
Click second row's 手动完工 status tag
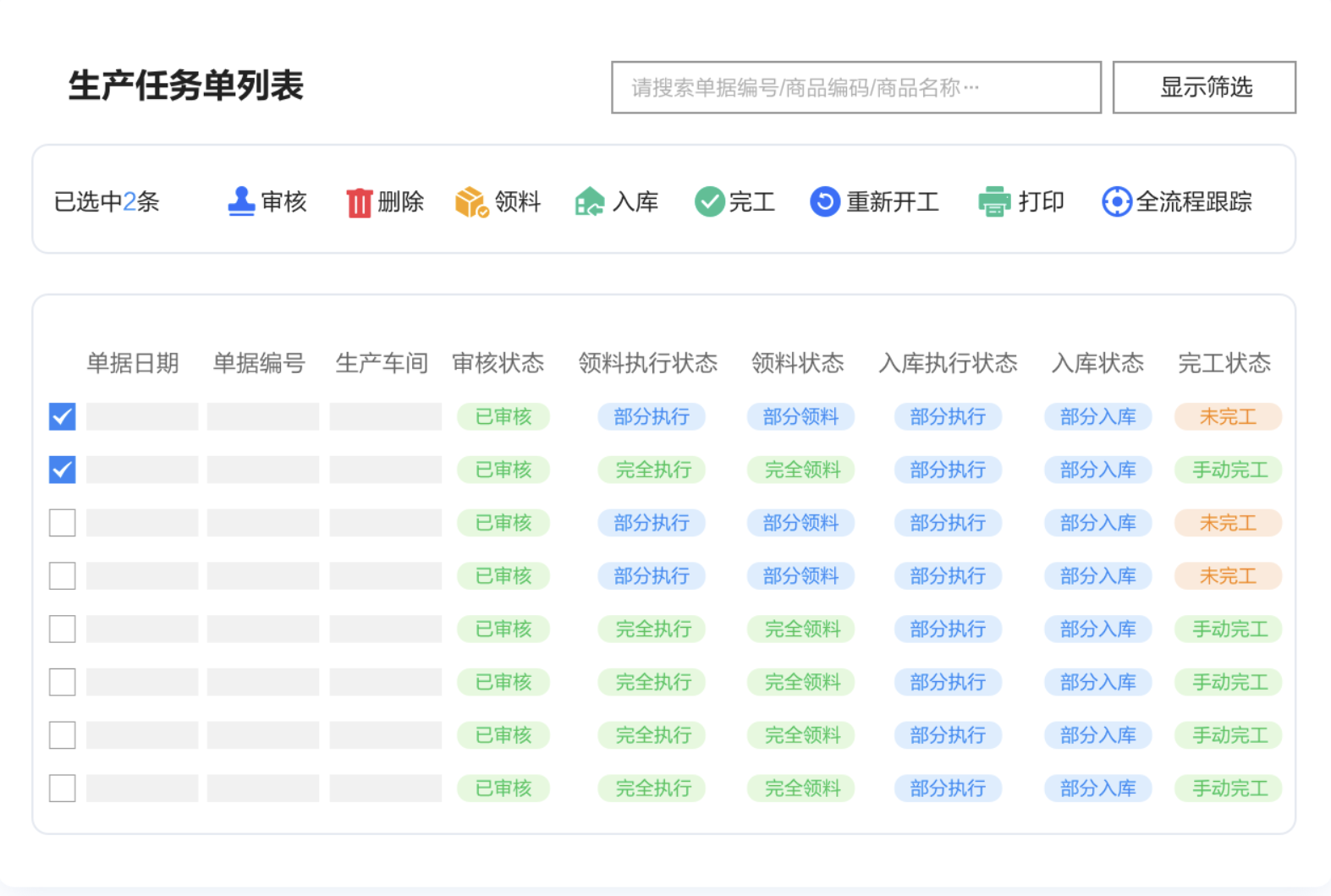point(1229,470)
